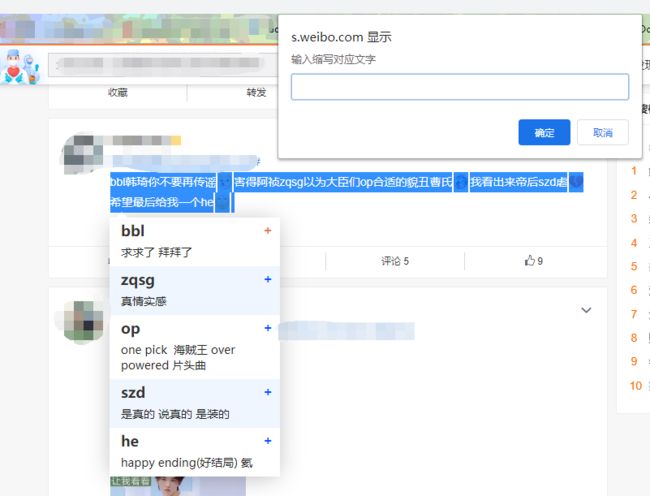
Task: Click the plus icon next to szd
Action: [x=268, y=392]
